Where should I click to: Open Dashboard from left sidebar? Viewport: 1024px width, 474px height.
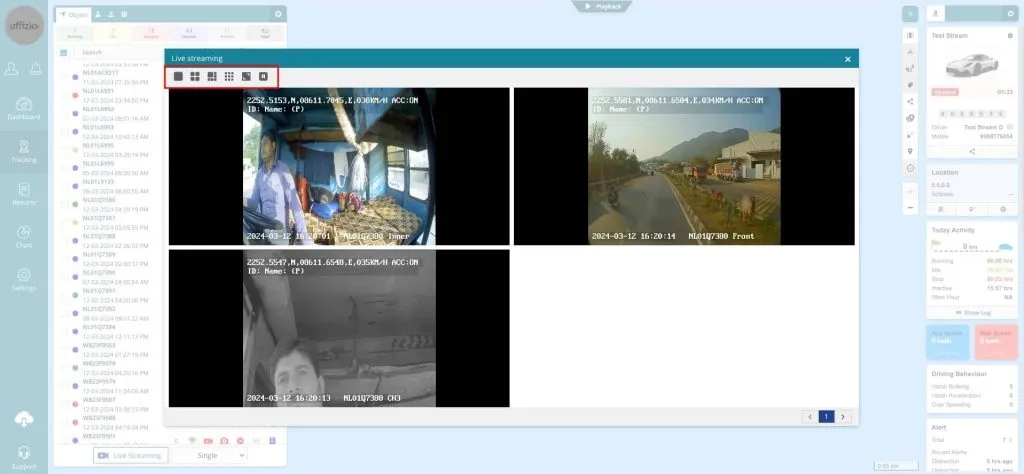[24, 108]
